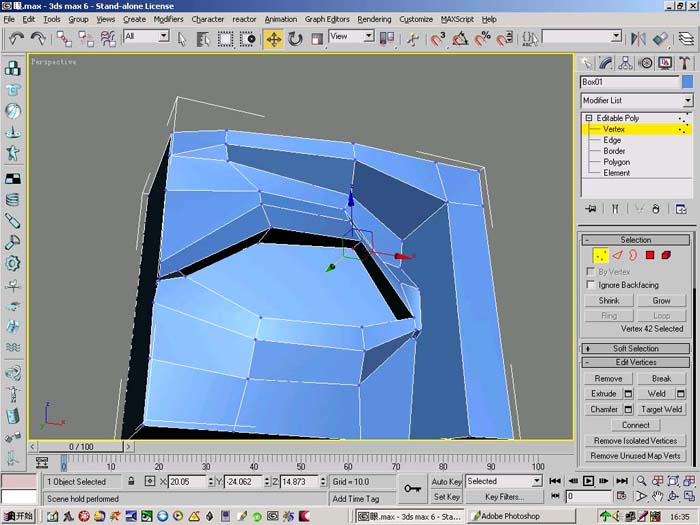This screenshot has width=700, height=525.
Task: Click the Remove vertex button
Action: [608, 379]
